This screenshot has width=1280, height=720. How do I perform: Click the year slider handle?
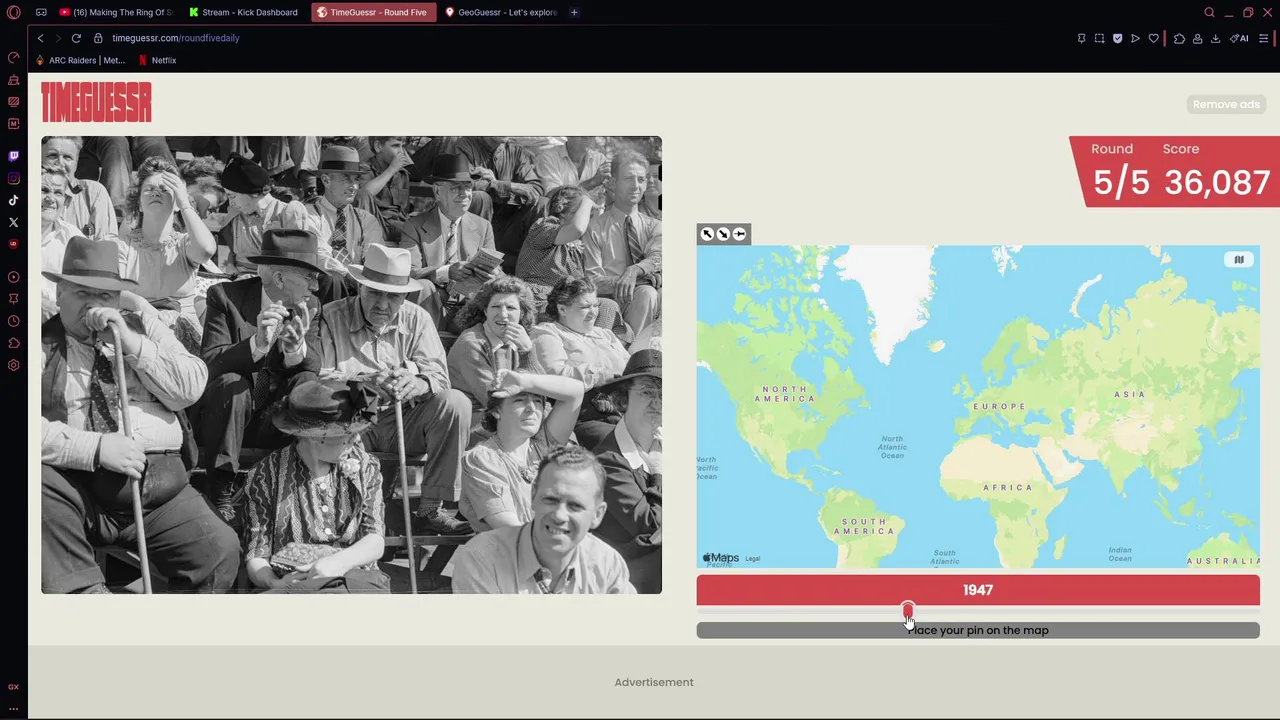pos(908,609)
